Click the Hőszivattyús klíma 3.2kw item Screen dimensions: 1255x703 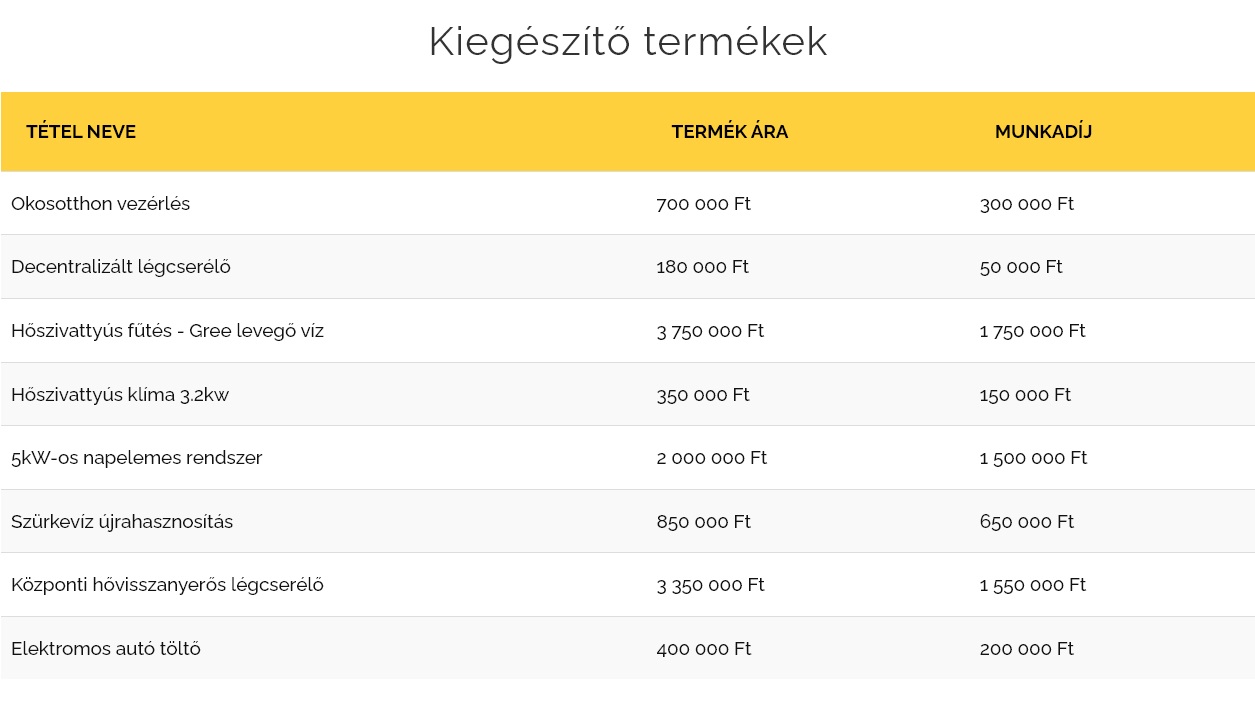(x=120, y=395)
